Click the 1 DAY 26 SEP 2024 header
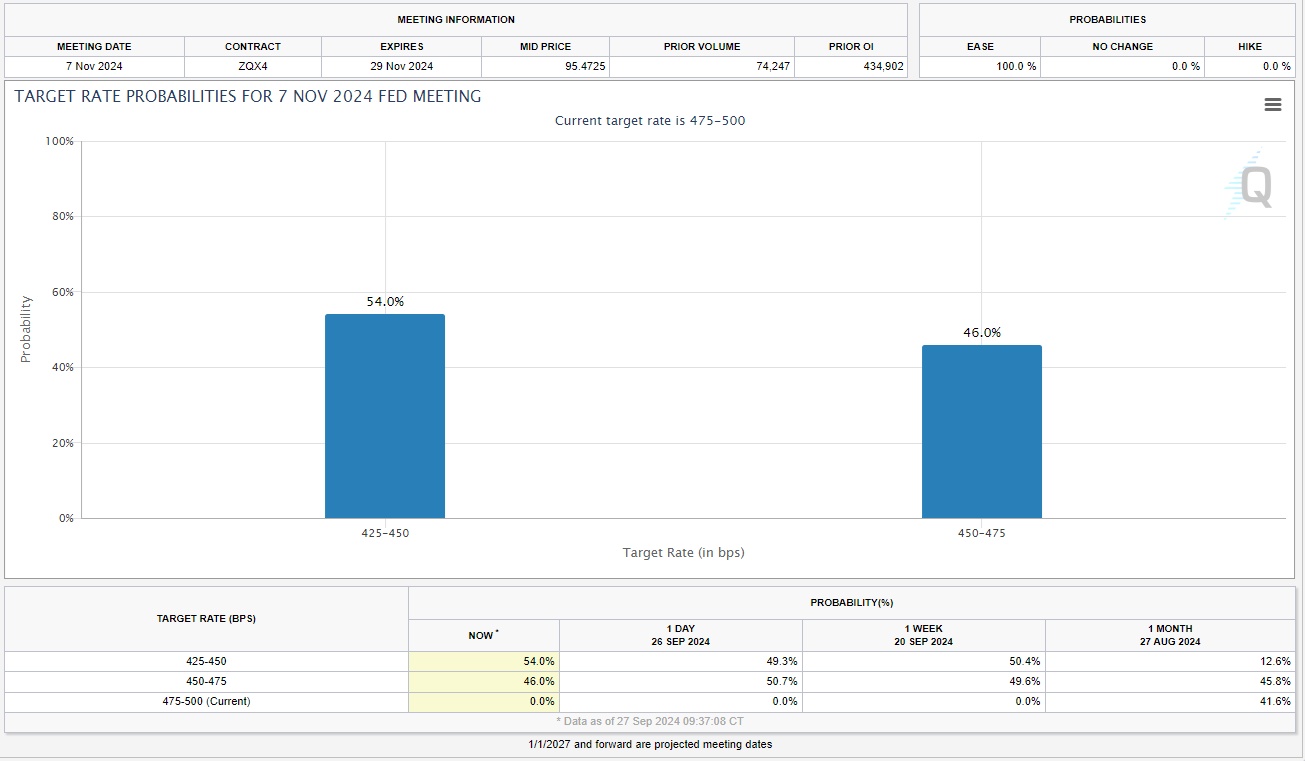Screen dimensions: 1305x761 coord(680,635)
